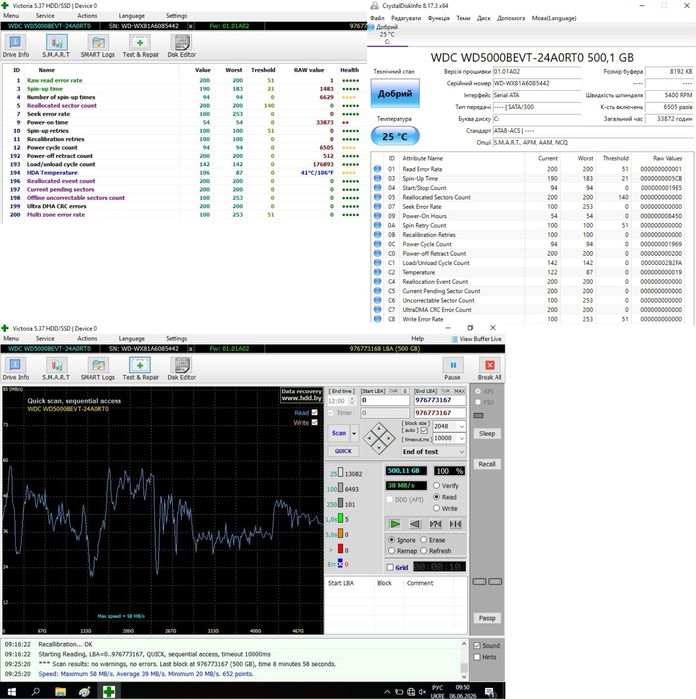Uncheck the Sound checkbox
The width and height of the screenshot is (696, 699).
[477, 646]
